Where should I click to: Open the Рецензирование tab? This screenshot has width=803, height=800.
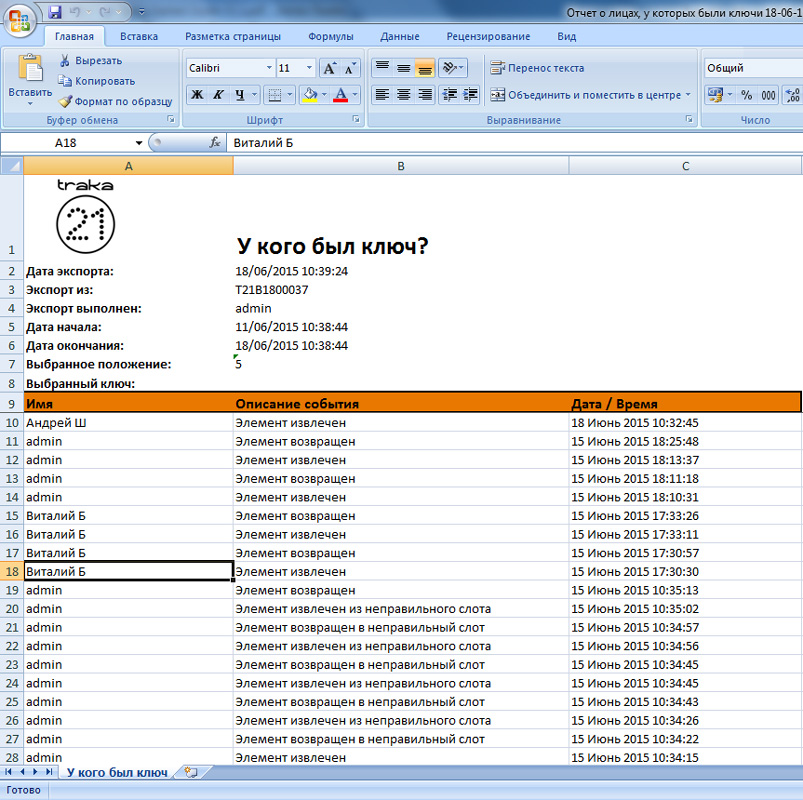coord(489,36)
